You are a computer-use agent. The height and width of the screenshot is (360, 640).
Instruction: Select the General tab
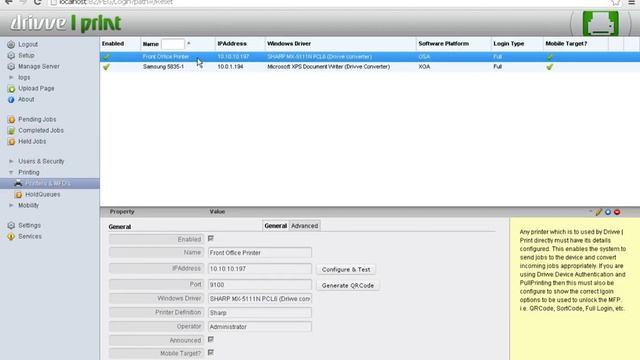pos(276,226)
